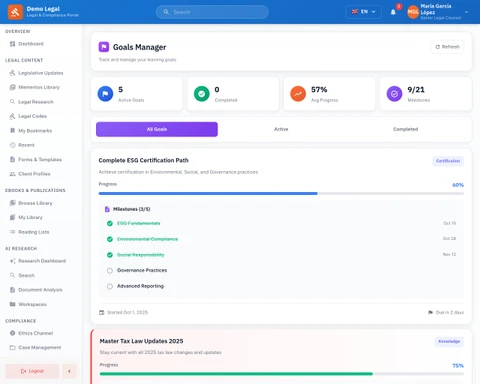
Task: Click the Nov 12 milestone date
Action: (449, 254)
